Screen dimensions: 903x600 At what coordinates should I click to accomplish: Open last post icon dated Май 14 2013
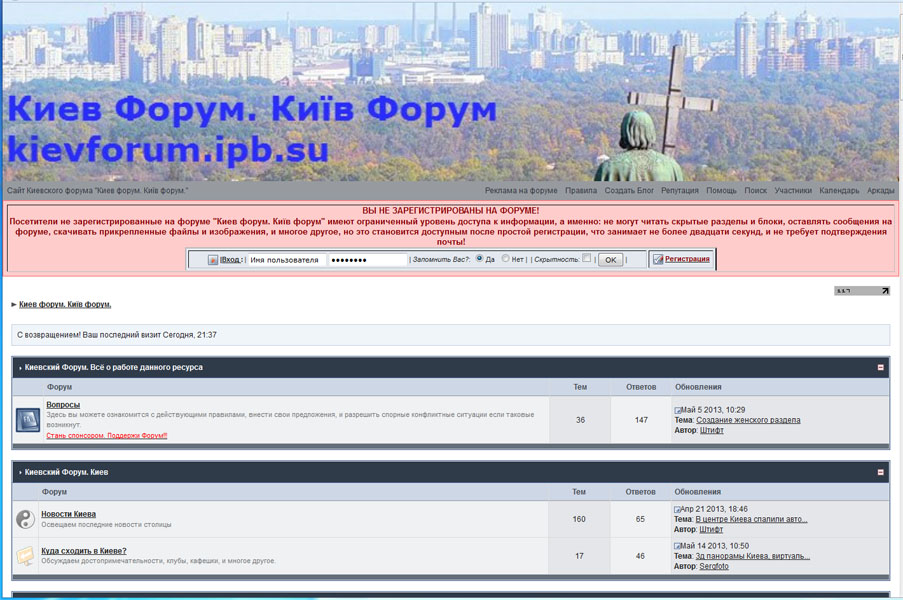tap(678, 546)
